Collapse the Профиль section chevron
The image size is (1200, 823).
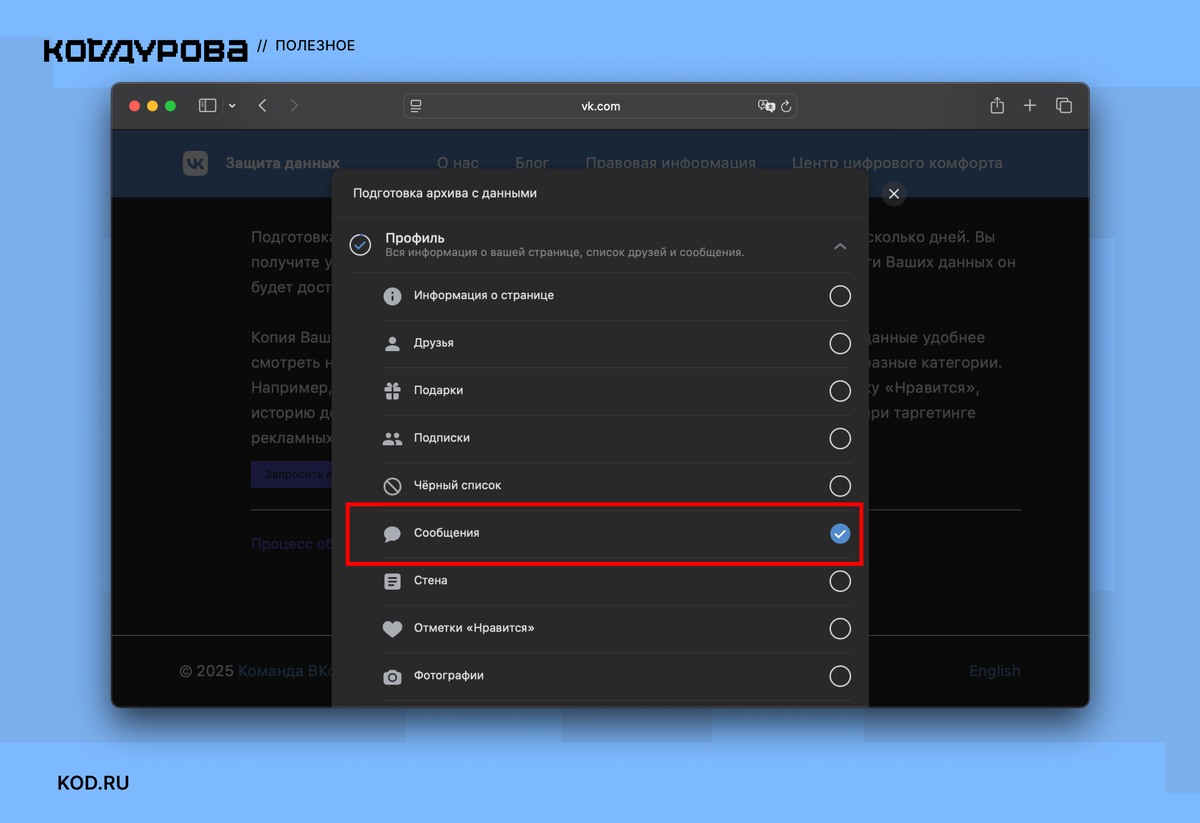pos(840,246)
